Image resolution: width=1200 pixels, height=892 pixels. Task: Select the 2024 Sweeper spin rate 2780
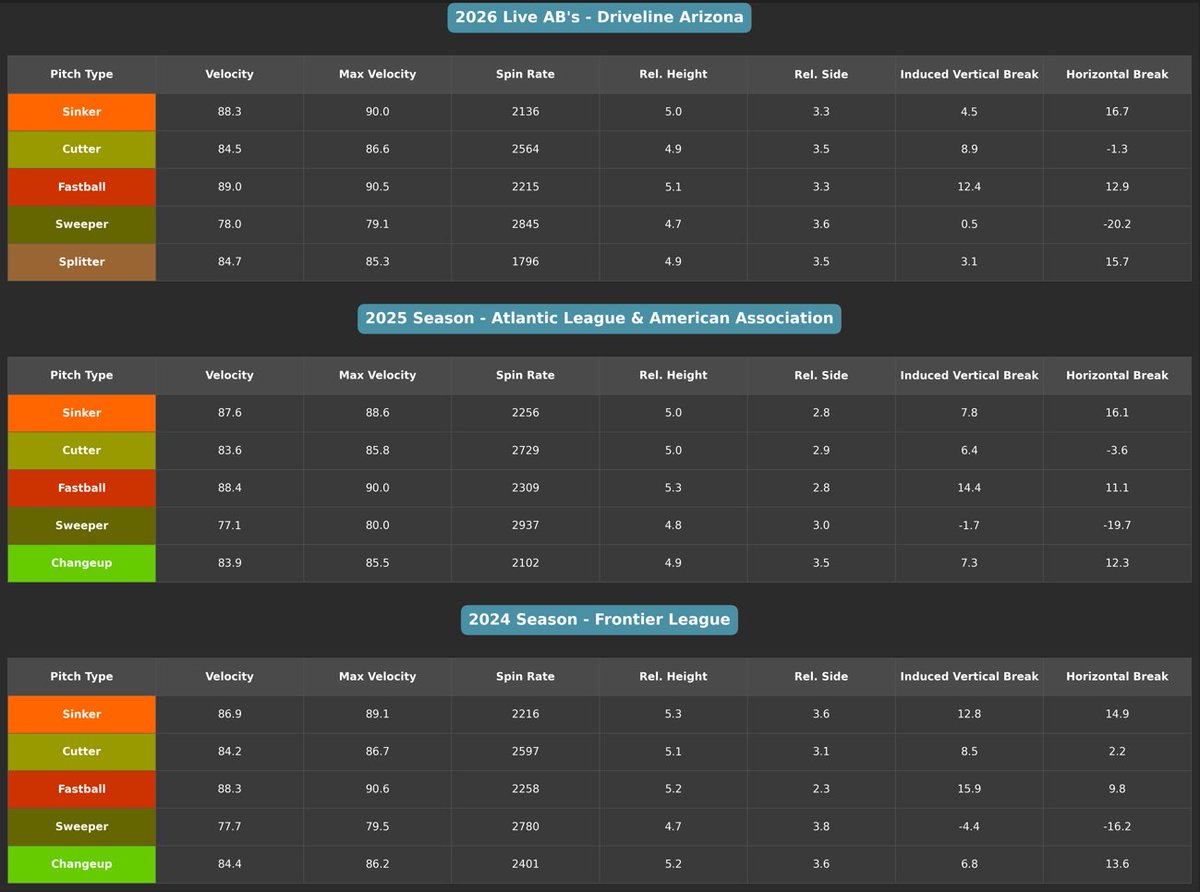click(525, 826)
